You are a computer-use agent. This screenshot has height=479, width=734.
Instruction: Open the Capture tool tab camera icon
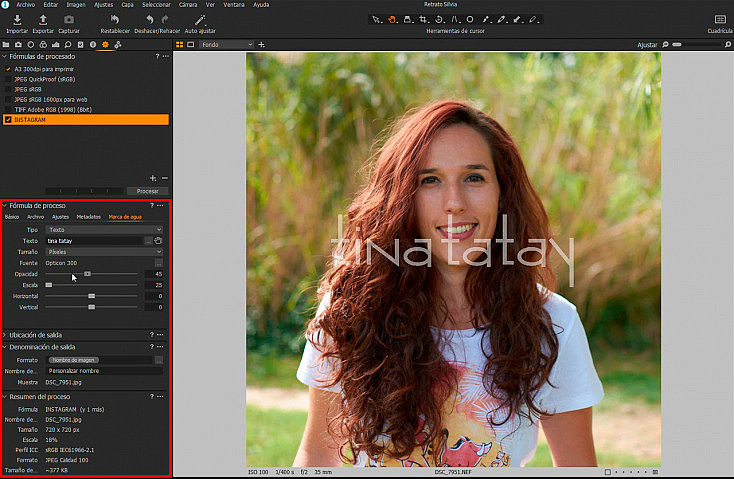tap(18, 44)
